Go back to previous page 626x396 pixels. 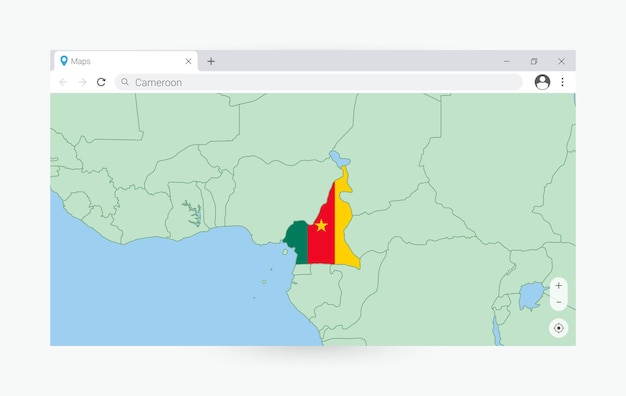[x=63, y=82]
